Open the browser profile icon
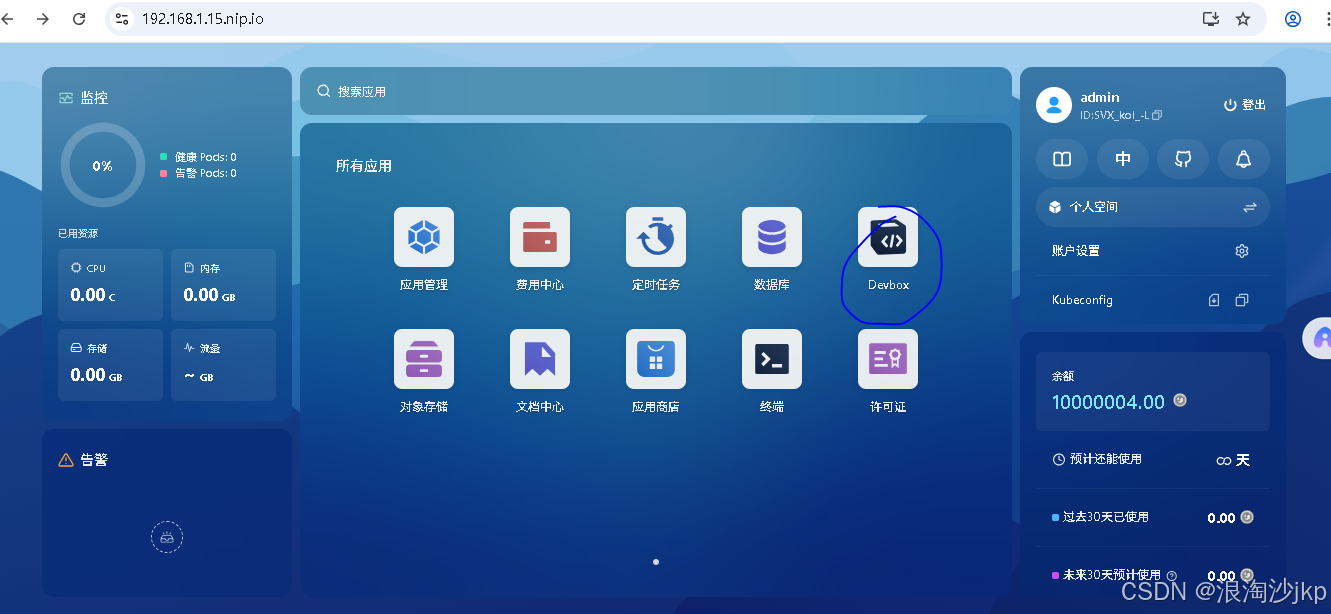The image size is (1331, 614). point(1293,19)
